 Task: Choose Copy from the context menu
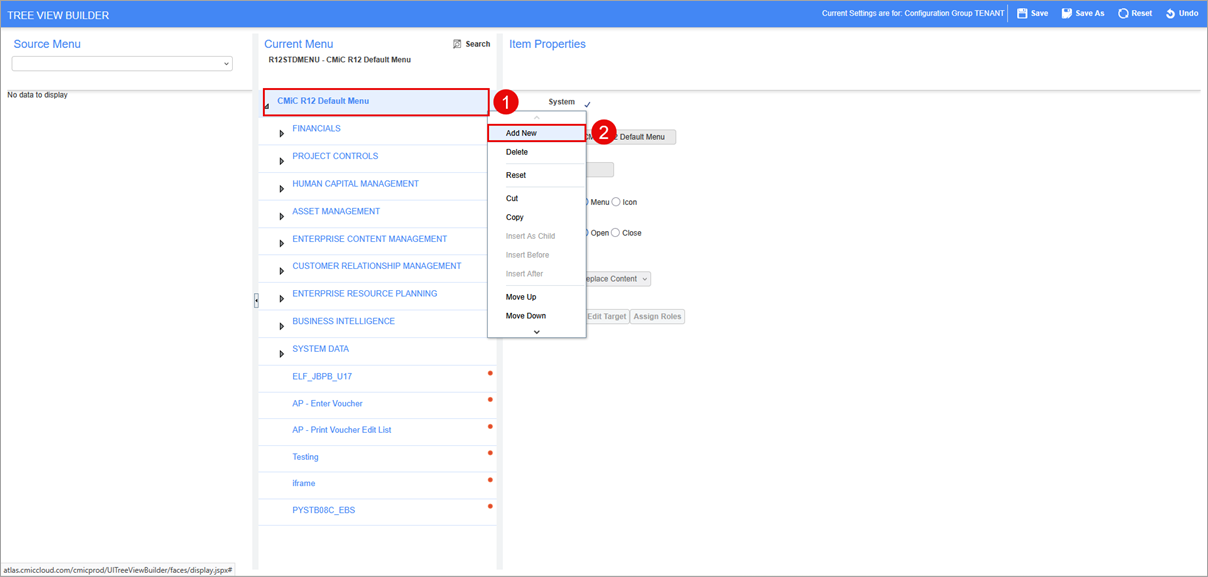coord(536,217)
